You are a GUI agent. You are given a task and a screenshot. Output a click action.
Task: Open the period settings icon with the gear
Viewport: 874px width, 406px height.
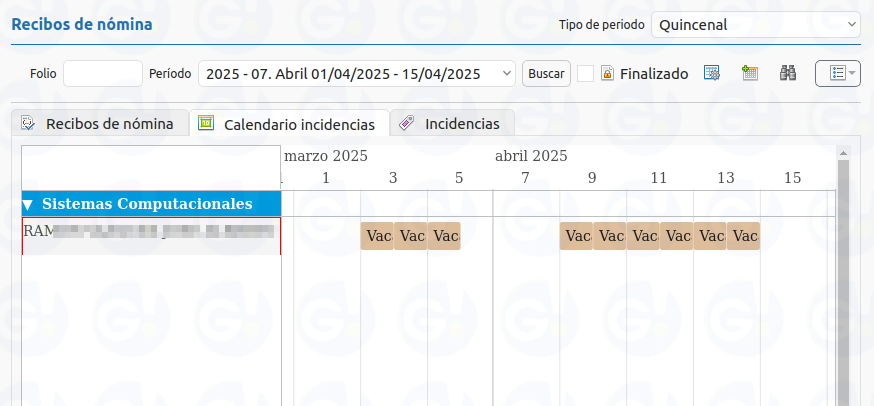712,73
